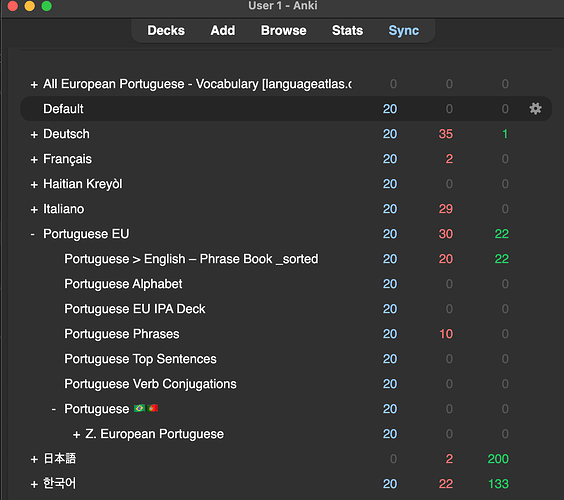Click Italiano learning count 29
Screen dimensions: 564x500
pos(445,209)
